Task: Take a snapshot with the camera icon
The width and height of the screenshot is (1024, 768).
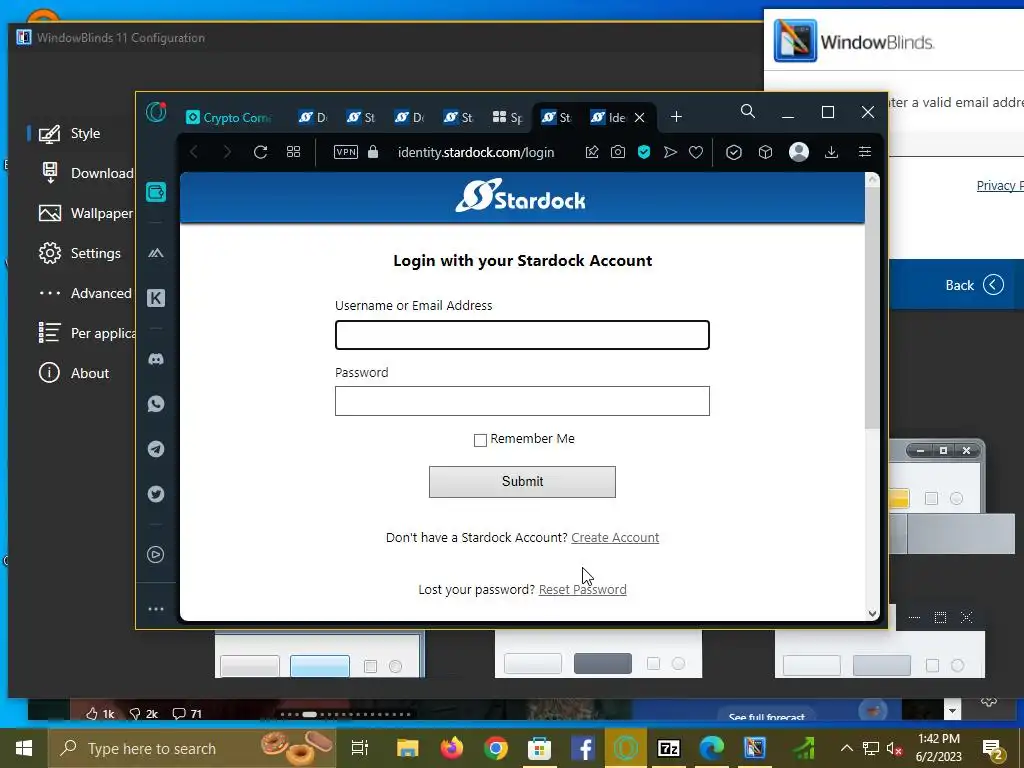Action: click(618, 152)
